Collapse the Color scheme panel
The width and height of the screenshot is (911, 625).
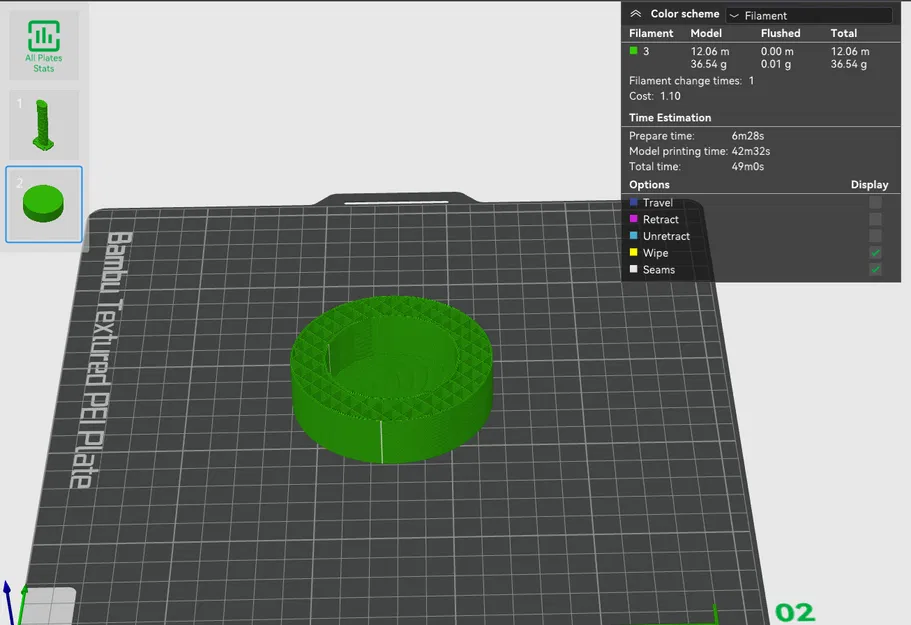click(x=636, y=14)
